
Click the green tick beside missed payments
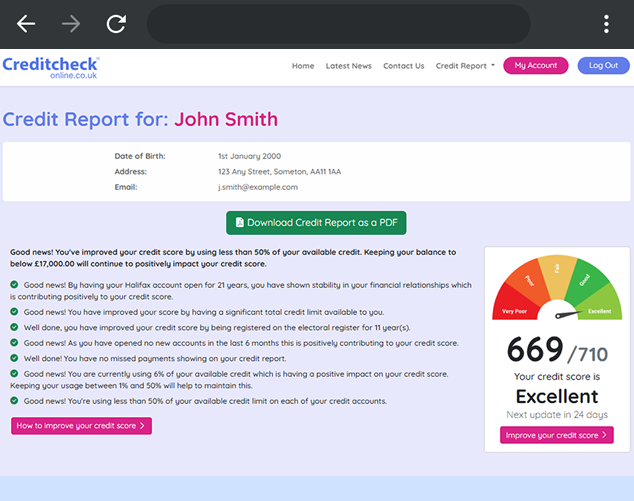point(14,358)
